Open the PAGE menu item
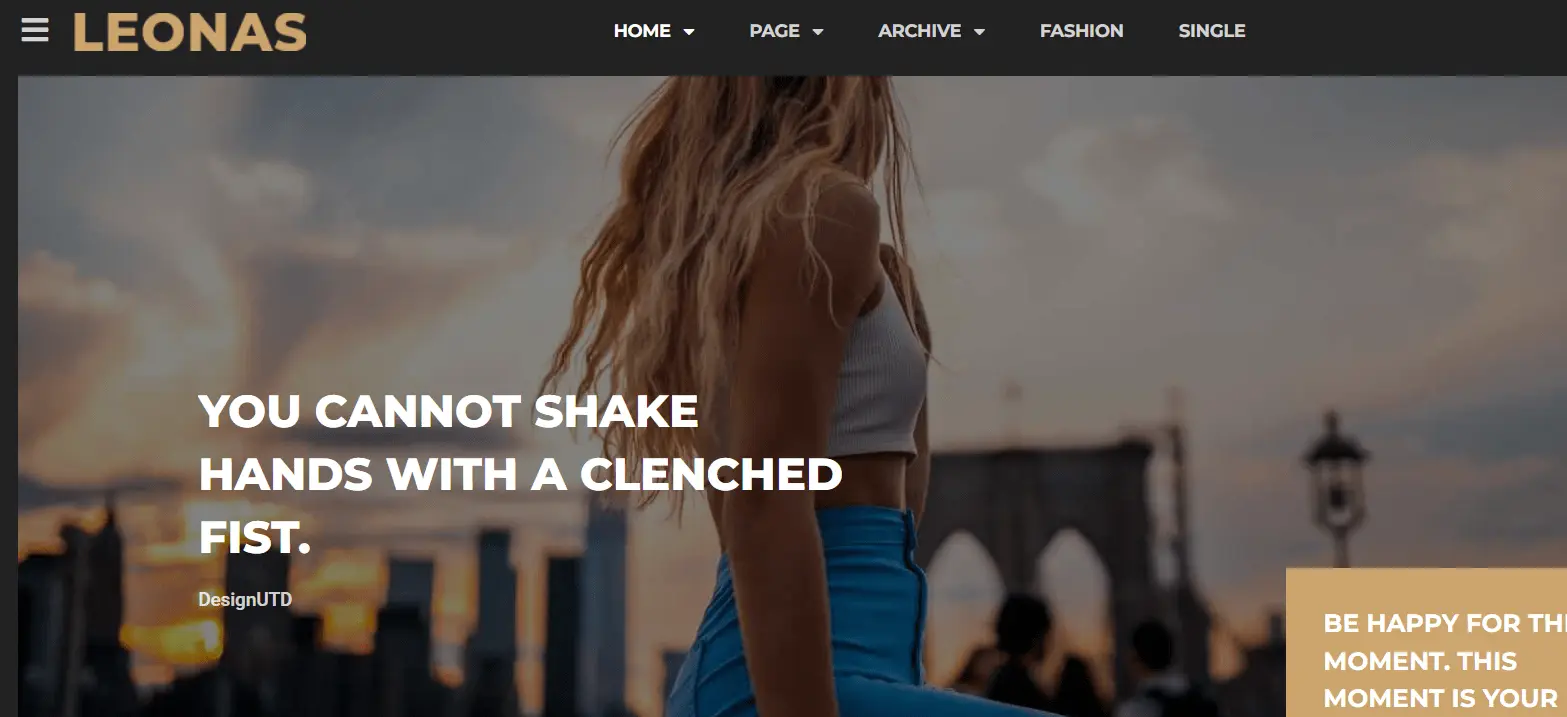Viewport: 1567px width, 717px height. click(x=774, y=31)
